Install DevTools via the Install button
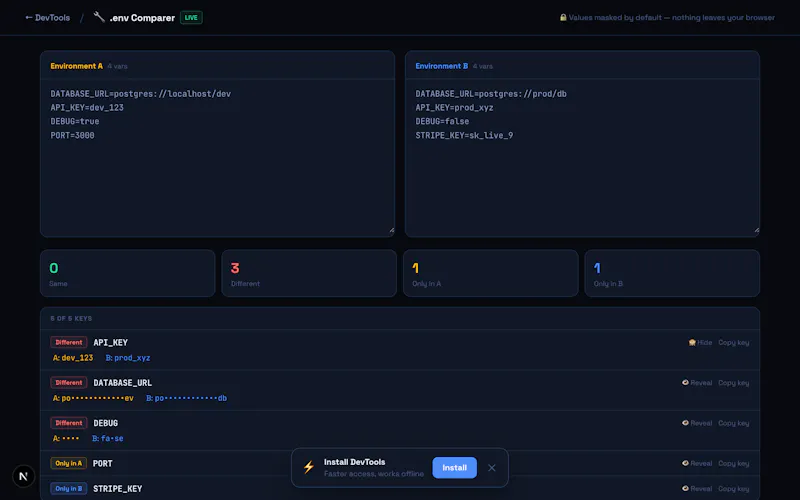 (455, 468)
